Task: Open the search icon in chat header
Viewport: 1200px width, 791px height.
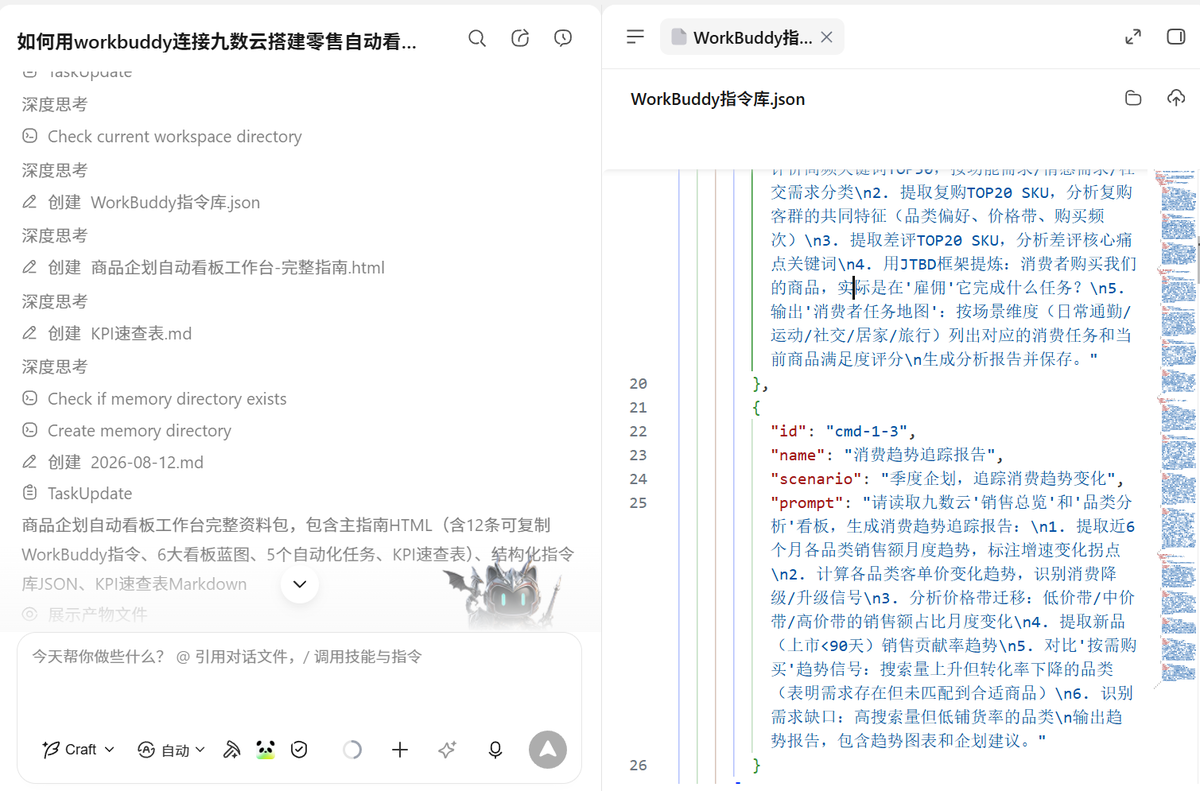Action: coord(477,38)
